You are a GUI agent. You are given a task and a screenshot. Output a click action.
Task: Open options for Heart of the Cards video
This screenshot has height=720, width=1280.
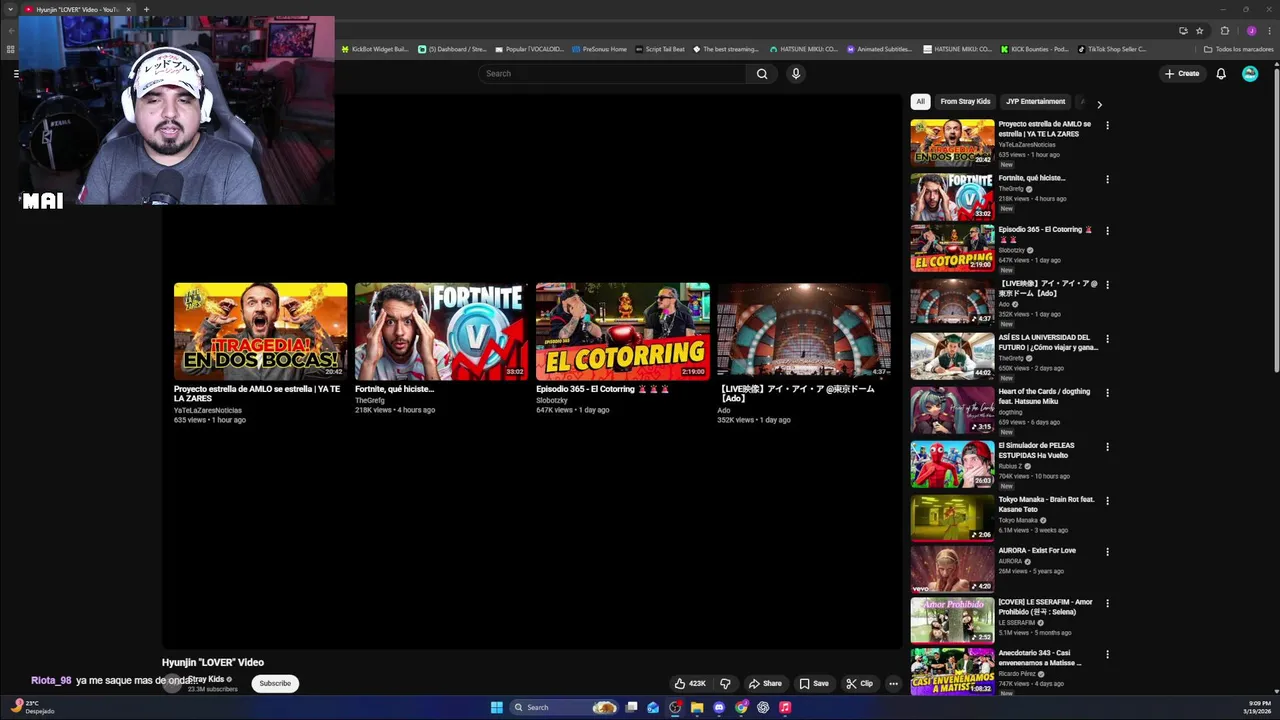coord(1107,393)
